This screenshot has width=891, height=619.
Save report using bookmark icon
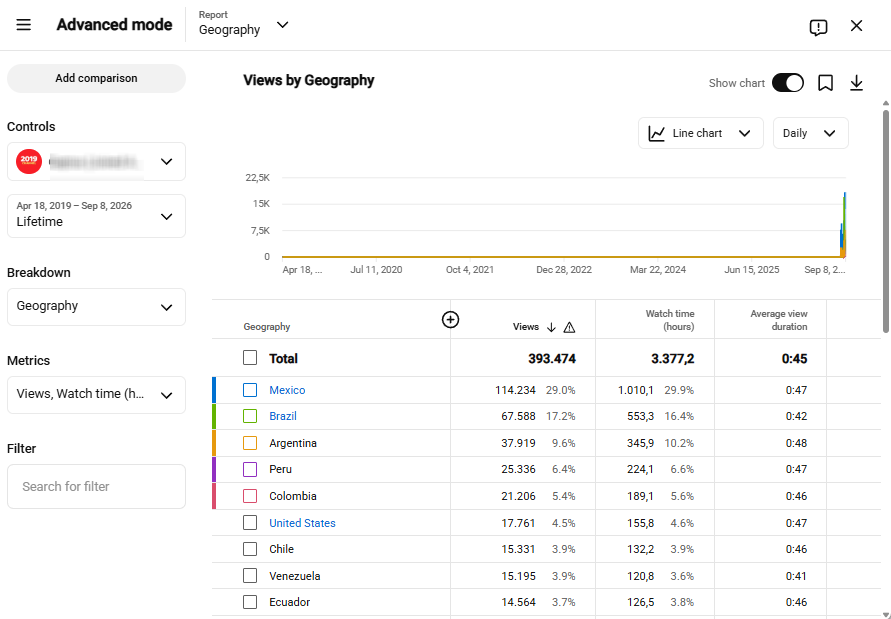[x=825, y=83]
